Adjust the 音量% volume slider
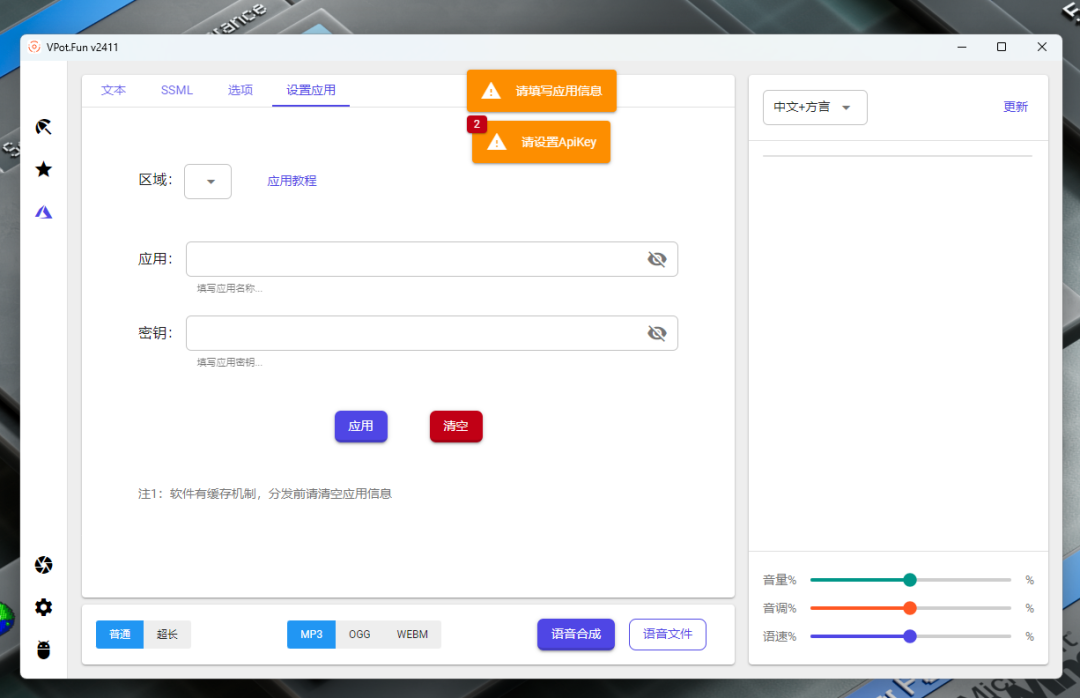 910,580
